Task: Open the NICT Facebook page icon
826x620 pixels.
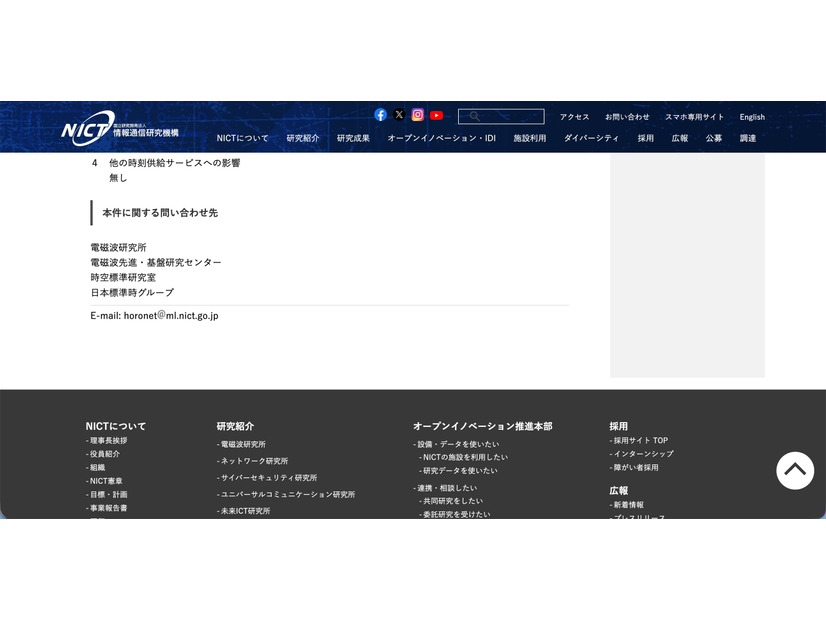Action: (x=380, y=115)
